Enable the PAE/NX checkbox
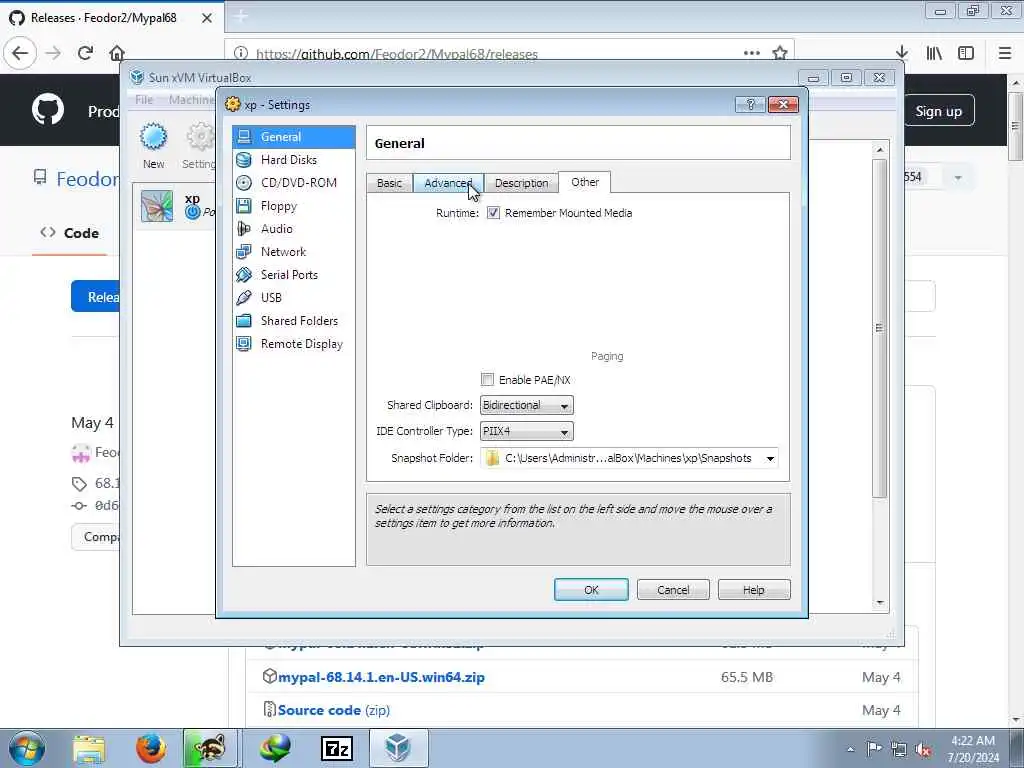1024x768 pixels. 487,379
